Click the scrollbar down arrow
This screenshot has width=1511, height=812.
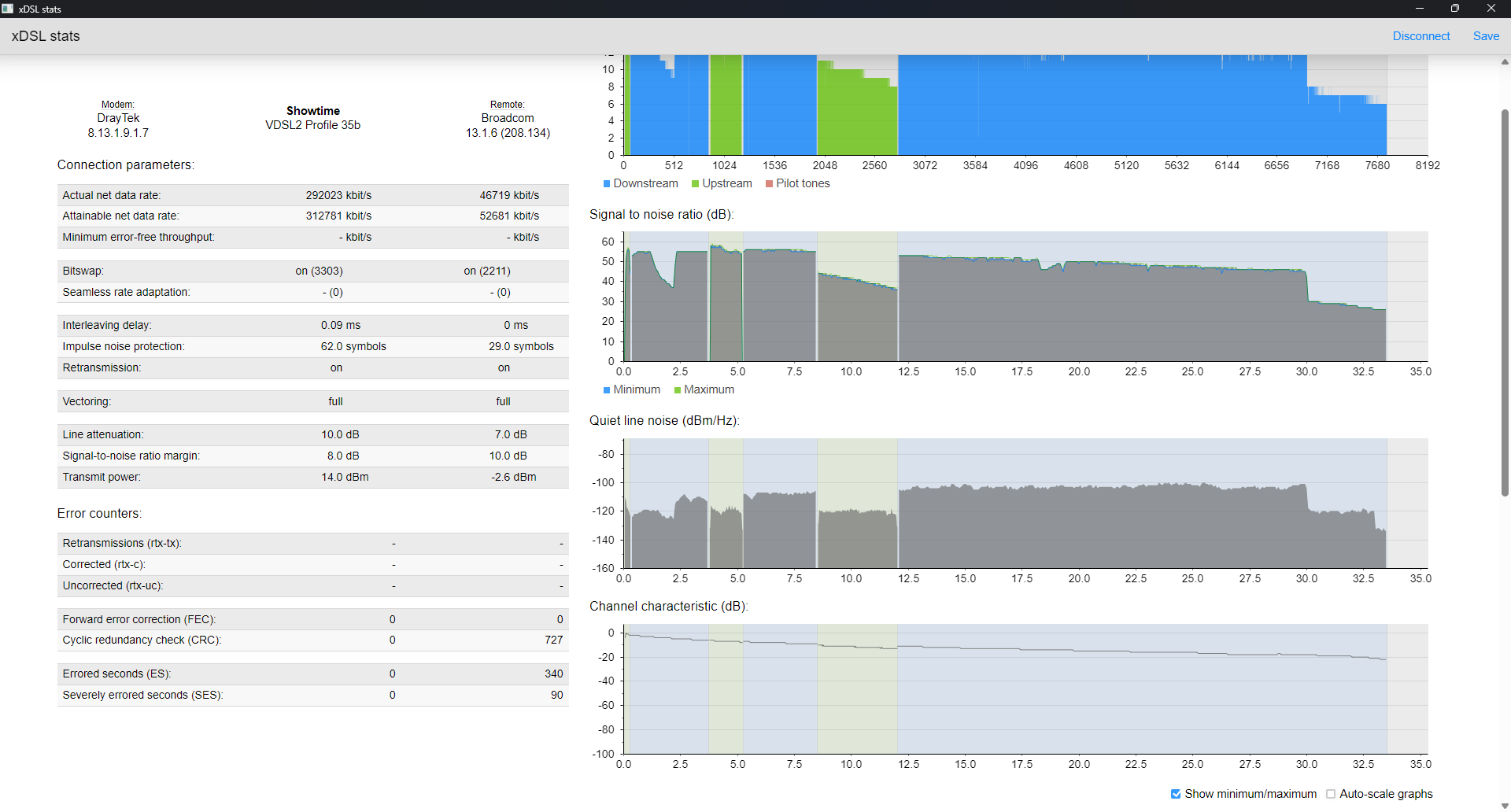click(x=1505, y=806)
